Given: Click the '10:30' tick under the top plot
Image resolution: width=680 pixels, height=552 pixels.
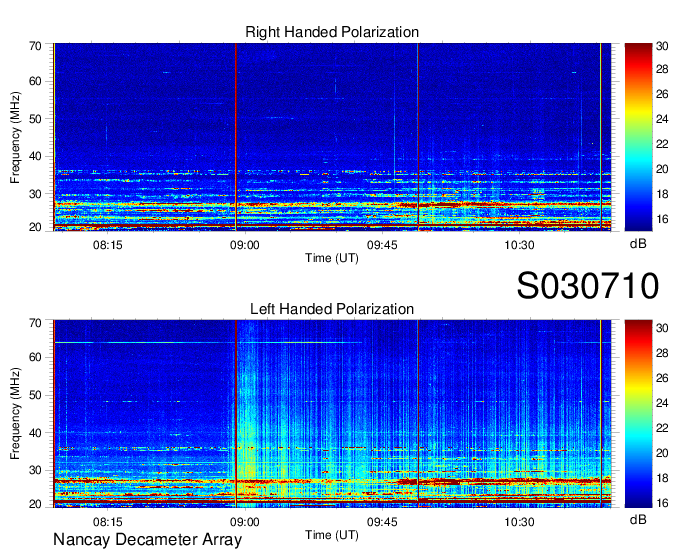Looking at the screenshot, I should click(x=519, y=245).
